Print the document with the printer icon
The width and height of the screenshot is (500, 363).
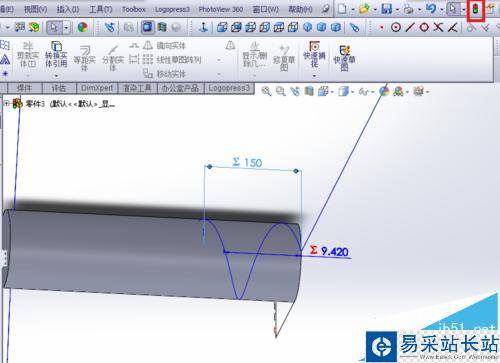[x=408, y=9]
